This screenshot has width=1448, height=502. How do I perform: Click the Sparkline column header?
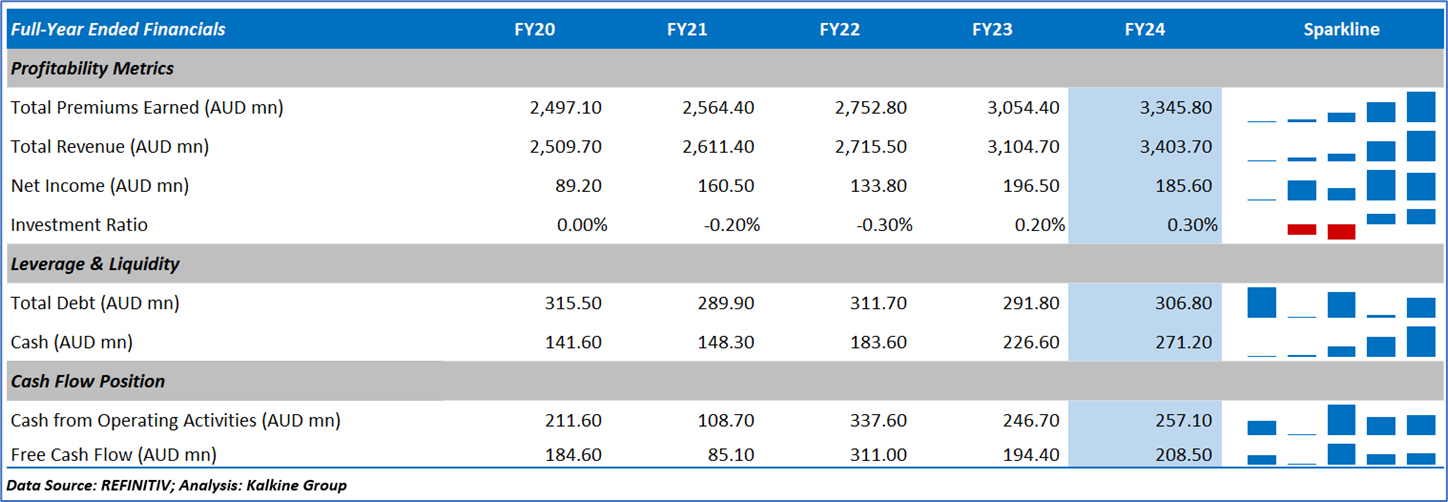tap(1341, 30)
